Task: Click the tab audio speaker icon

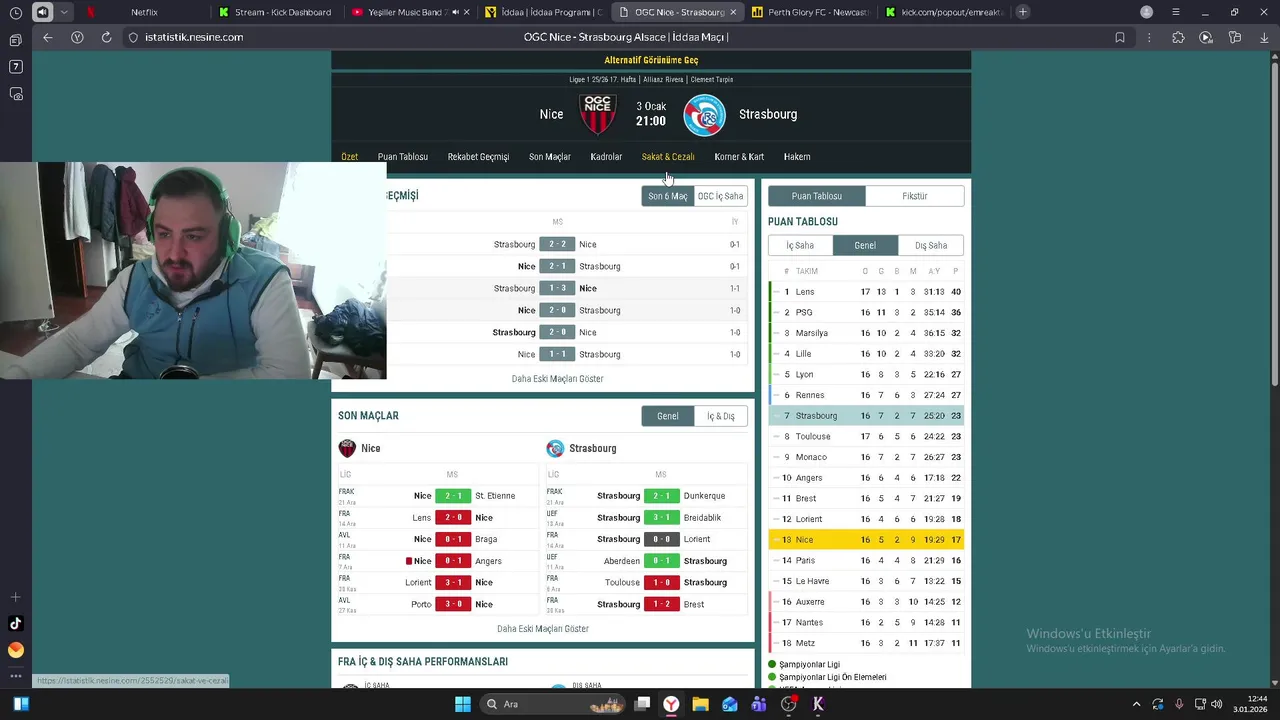Action: coord(42,12)
